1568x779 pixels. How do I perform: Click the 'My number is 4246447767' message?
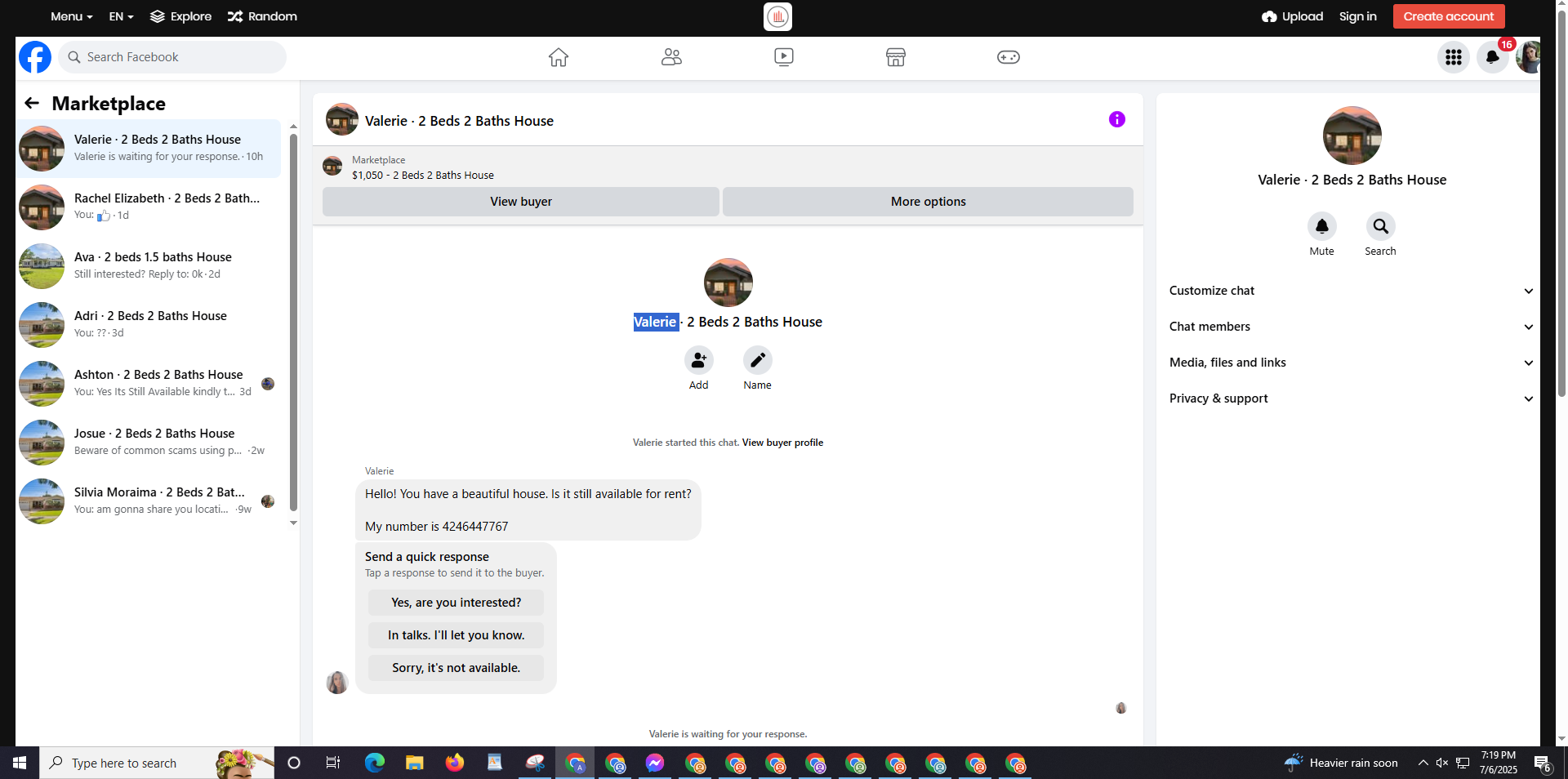pos(436,527)
